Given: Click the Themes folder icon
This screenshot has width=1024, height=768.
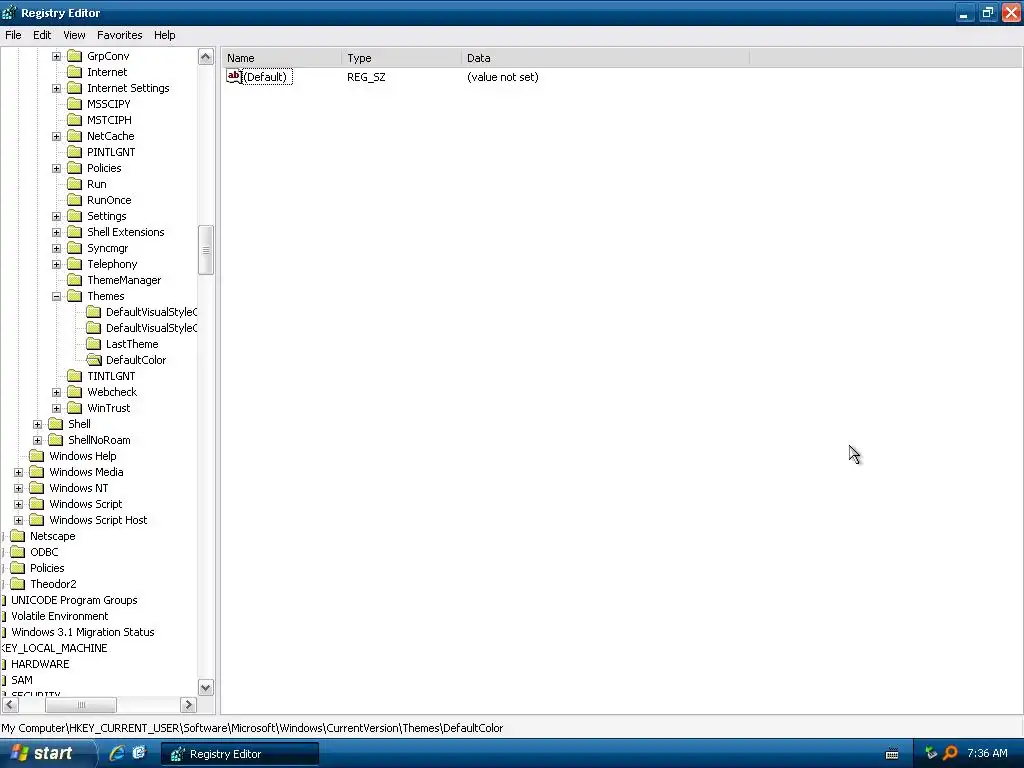Looking at the screenshot, I should pos(75,296).
